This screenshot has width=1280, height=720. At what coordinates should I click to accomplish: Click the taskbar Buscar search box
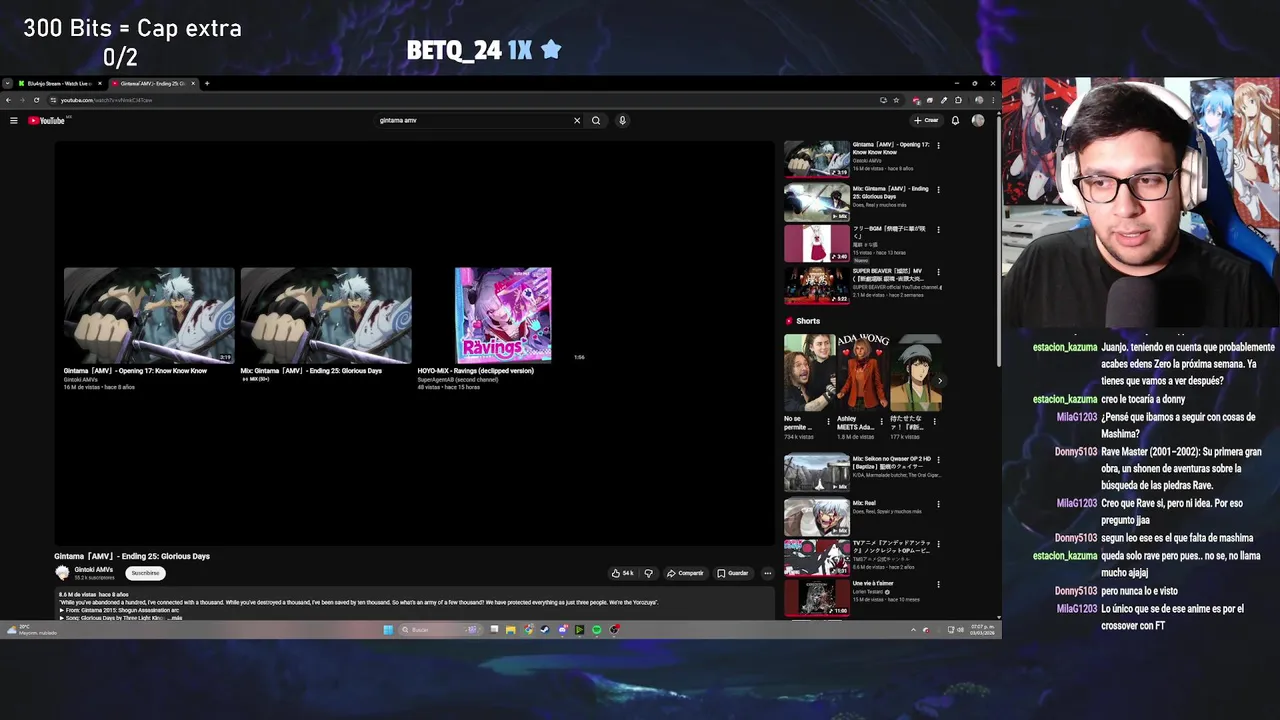tap(440, 630)
